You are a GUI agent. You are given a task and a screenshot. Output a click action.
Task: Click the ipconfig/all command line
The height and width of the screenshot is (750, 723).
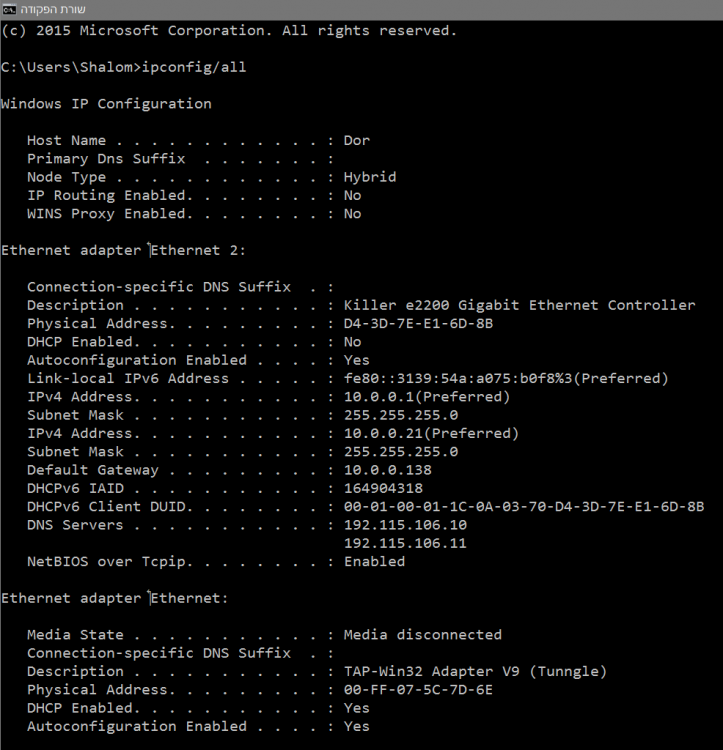123,67
